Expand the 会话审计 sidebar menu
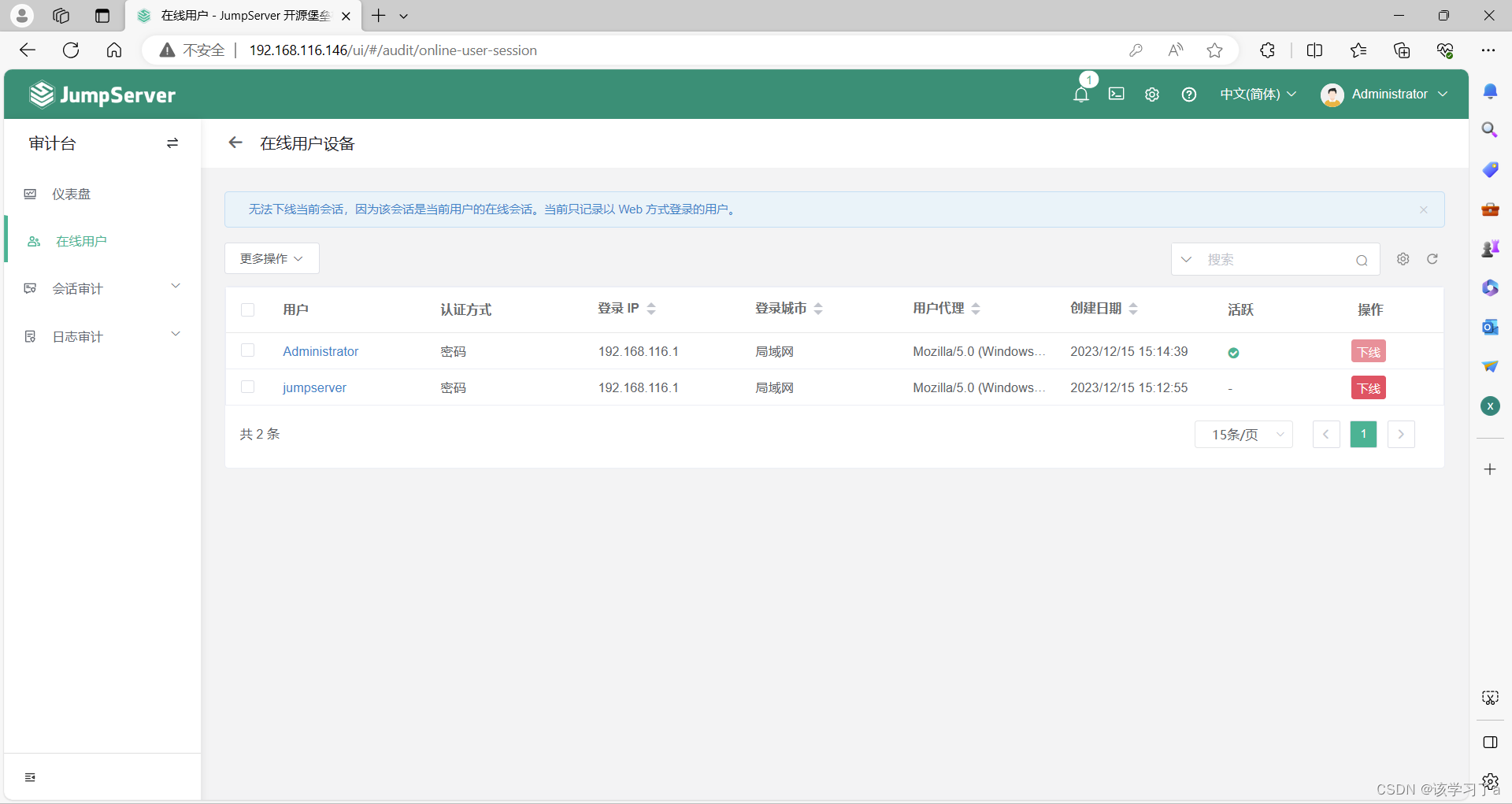 (x=102, y=288)
